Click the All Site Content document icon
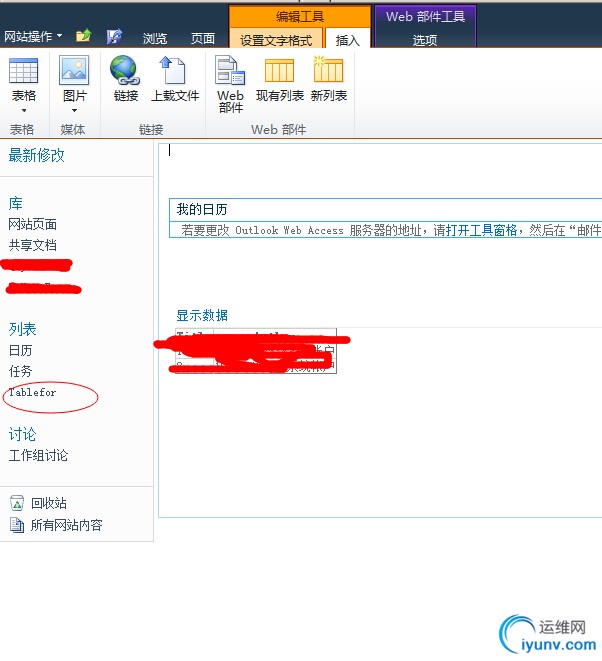The width and height of the screenshot is (602, 661). [x=16, y=525]
